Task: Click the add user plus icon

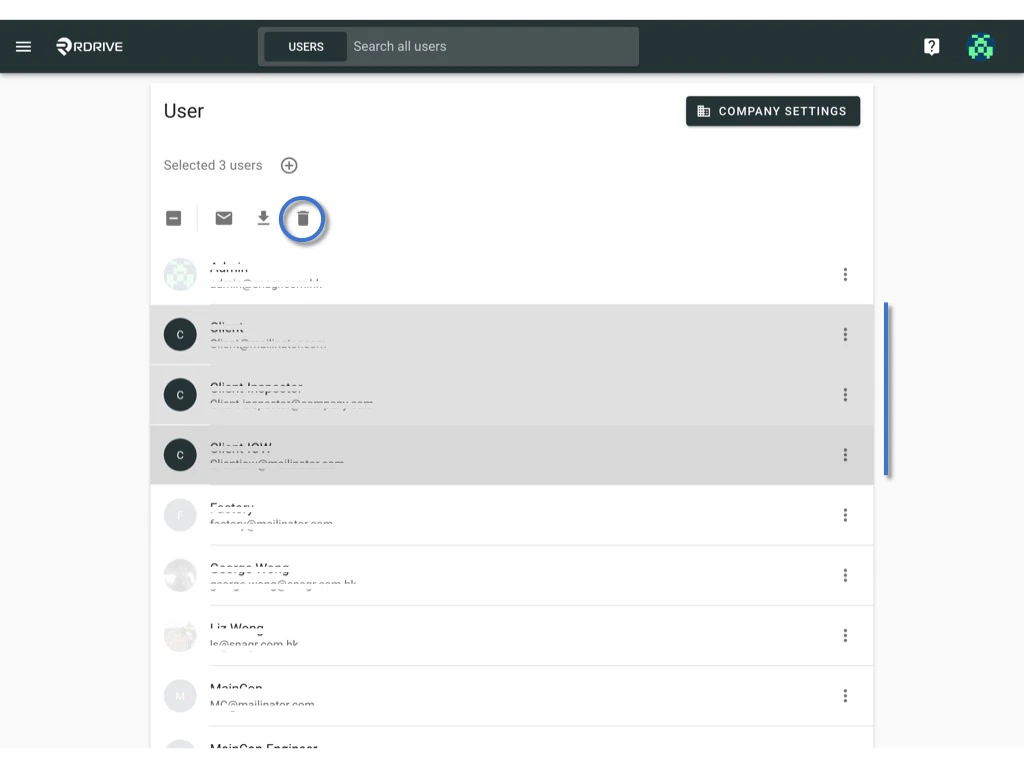Action: (289, 165)
